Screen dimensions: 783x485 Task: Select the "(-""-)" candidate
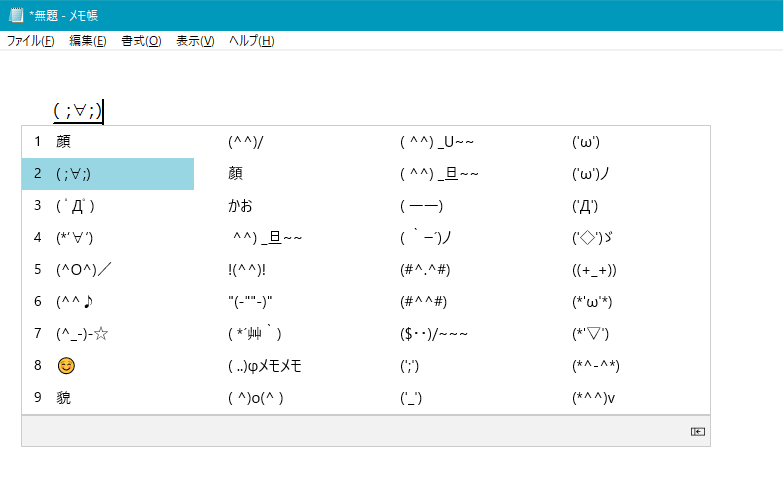coord(250,302)
